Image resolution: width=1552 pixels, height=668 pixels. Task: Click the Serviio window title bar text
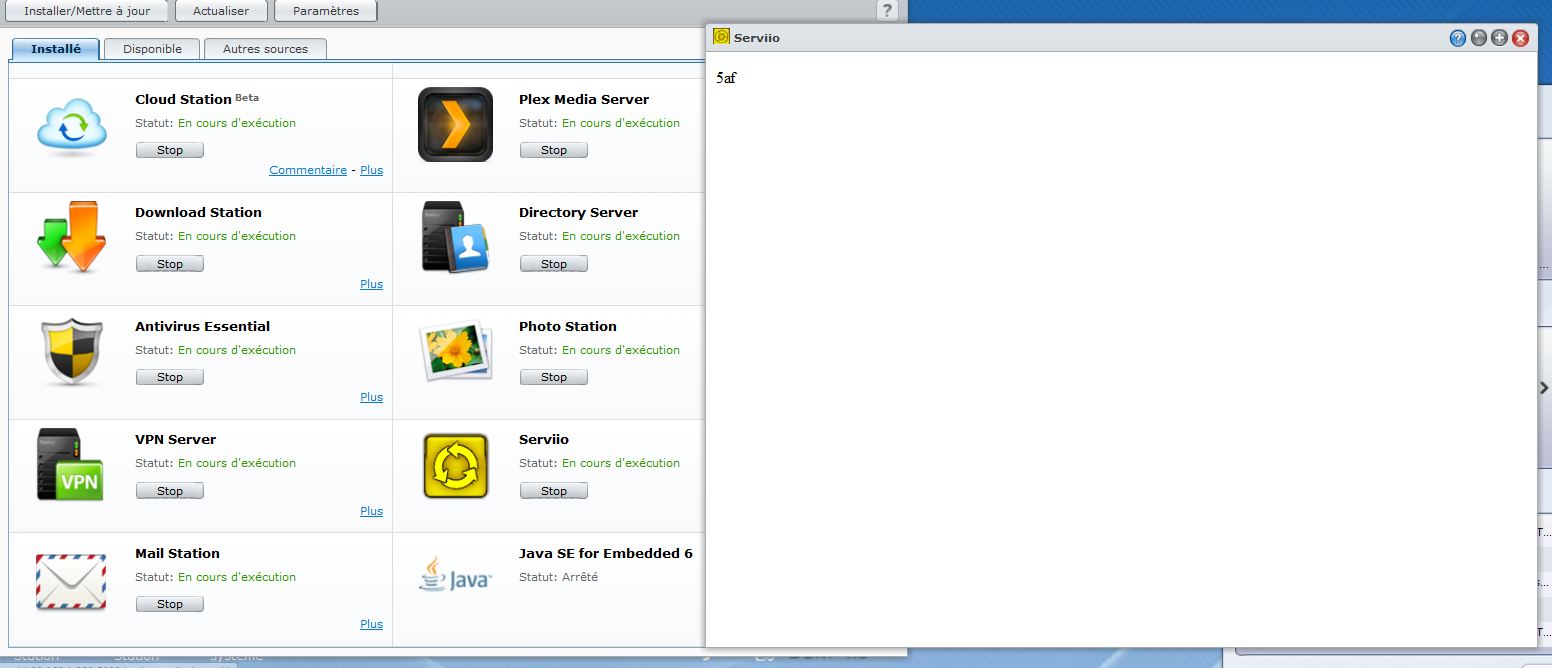[x=757, y=38]
